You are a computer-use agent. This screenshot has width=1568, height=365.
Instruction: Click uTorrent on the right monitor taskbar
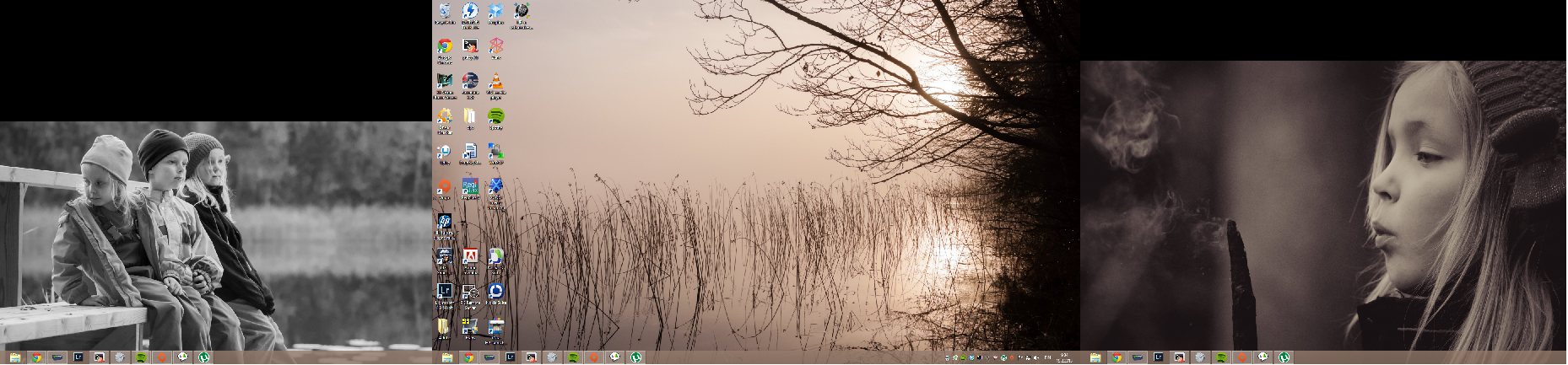pos(1284,357)
